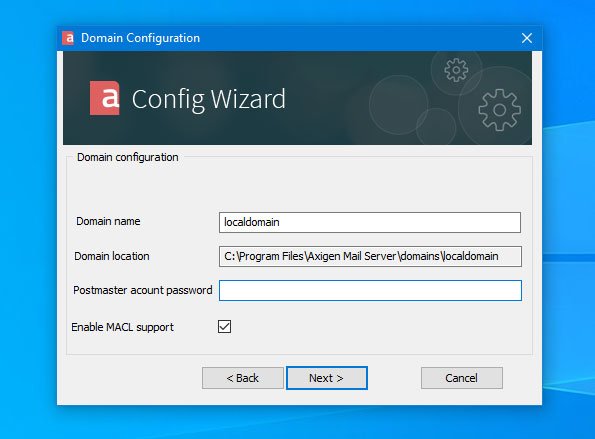
Task: Click the Postmaster acount password label
Action: tap(143, 290)
